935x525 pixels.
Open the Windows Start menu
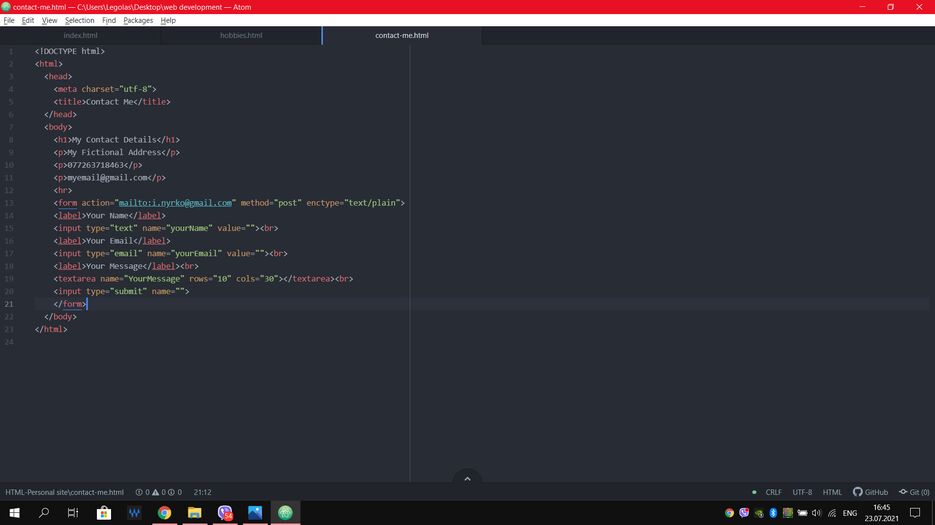pyautogui.click(x=14, y=512)
